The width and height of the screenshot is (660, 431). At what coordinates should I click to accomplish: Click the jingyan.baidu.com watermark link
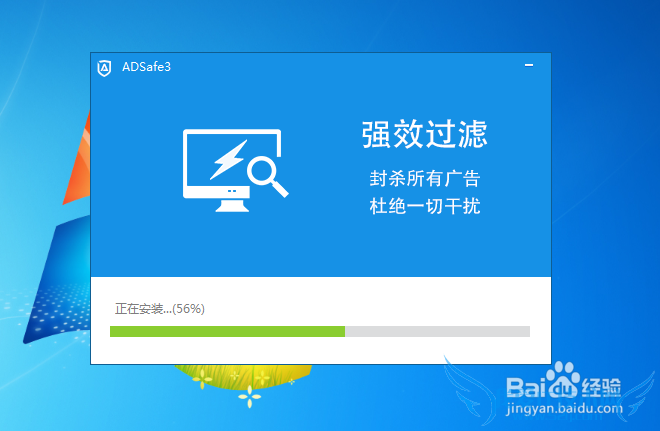pos(564,408)
